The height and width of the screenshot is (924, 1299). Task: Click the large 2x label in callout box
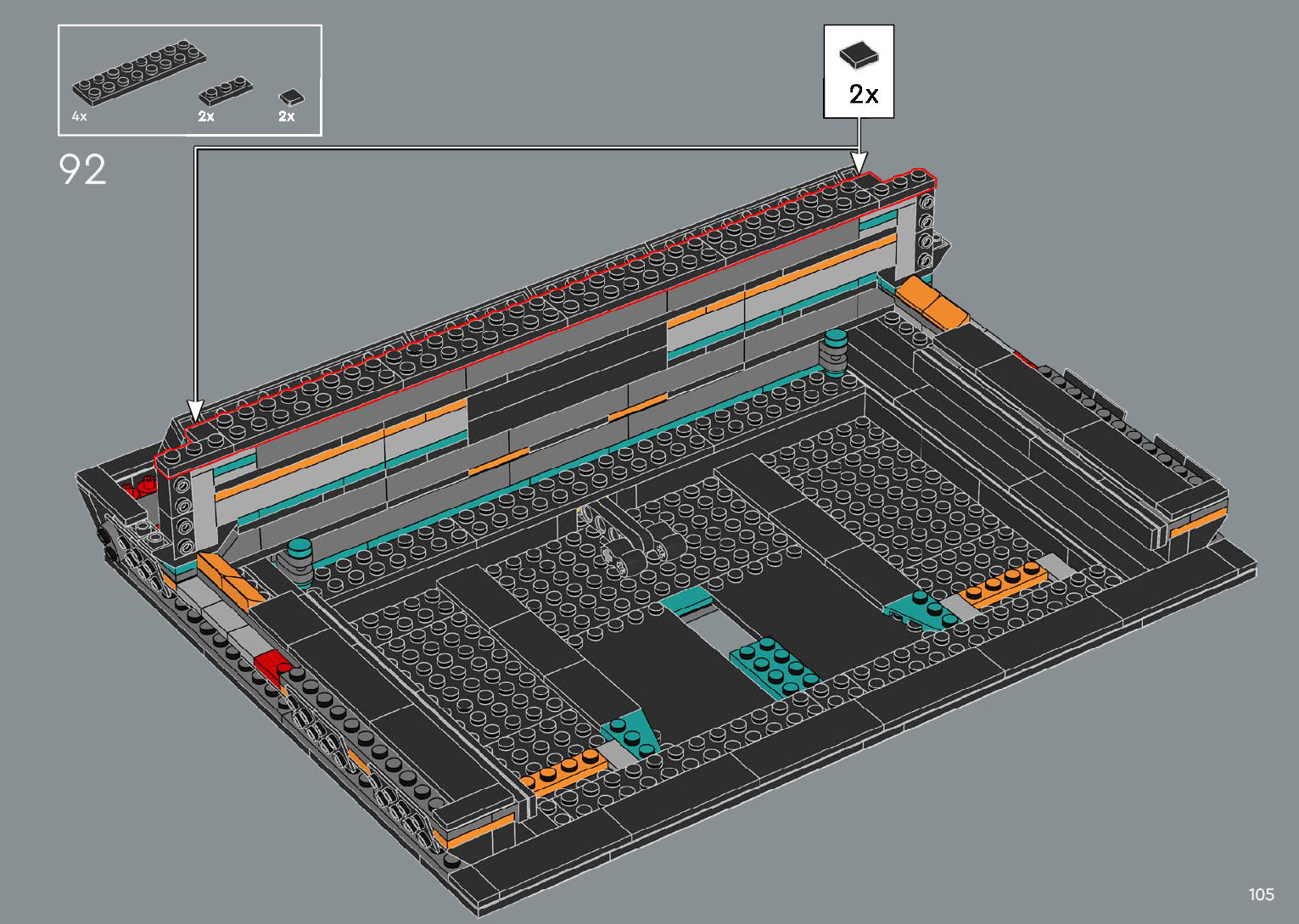pyautogui.click(x=864, y=95)
